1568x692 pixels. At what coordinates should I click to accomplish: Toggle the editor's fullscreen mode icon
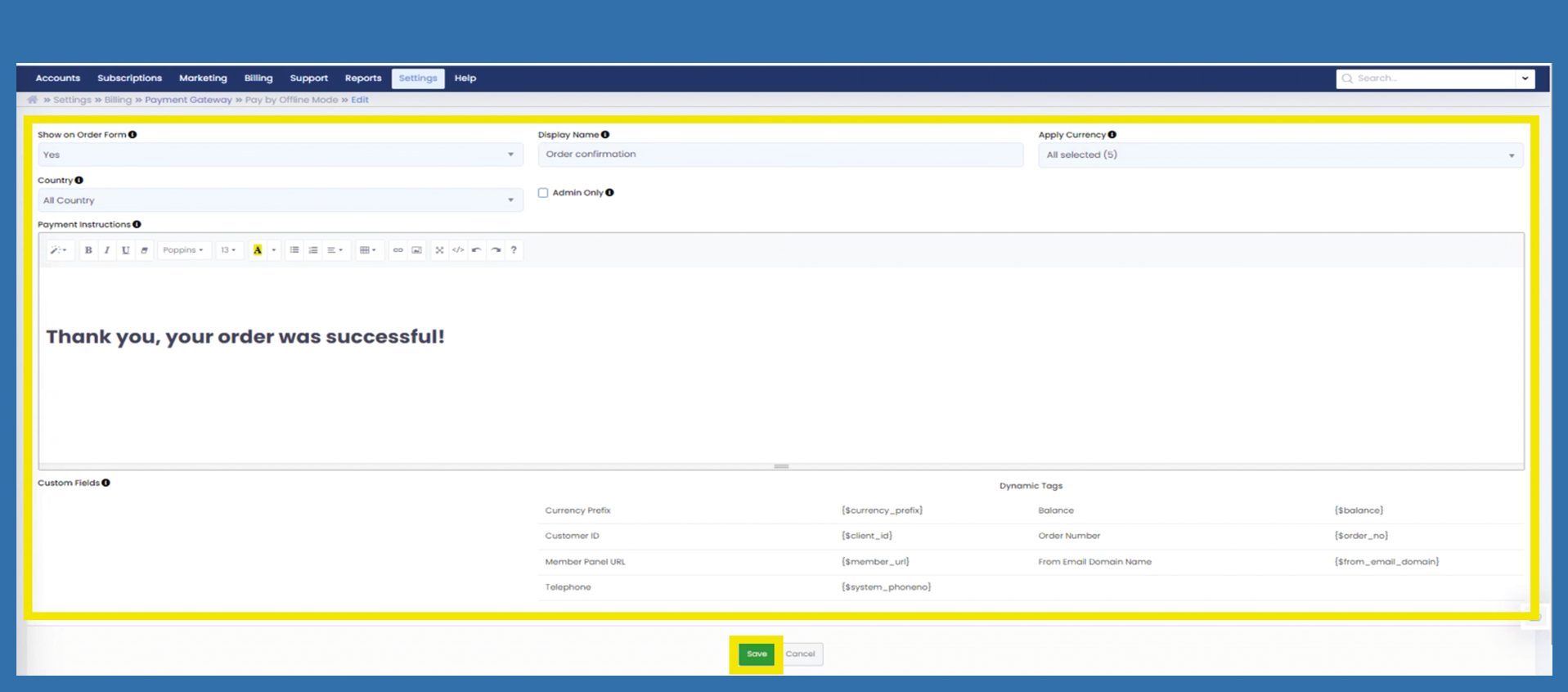pyautogui.click(x=439, y=250)
